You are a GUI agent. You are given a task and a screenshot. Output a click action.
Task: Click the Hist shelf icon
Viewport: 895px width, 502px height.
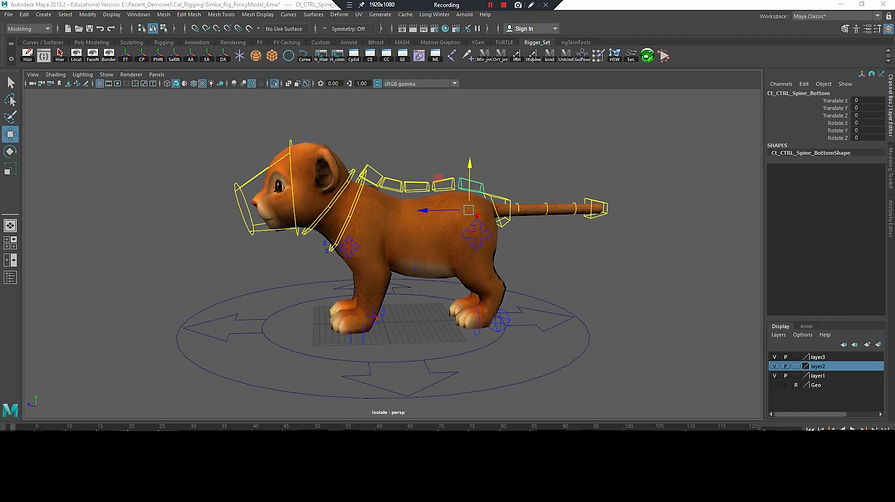tap(27, 56)
